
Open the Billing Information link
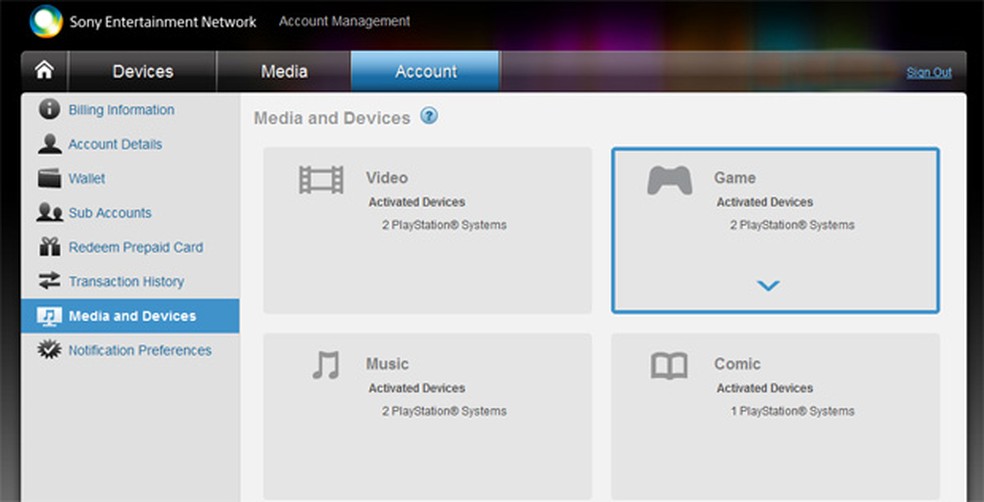coord(121,110)
